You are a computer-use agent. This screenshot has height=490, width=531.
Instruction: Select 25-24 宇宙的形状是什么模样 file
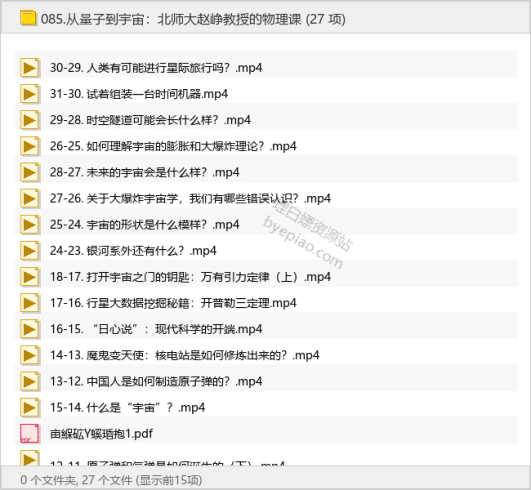[266, 224]
